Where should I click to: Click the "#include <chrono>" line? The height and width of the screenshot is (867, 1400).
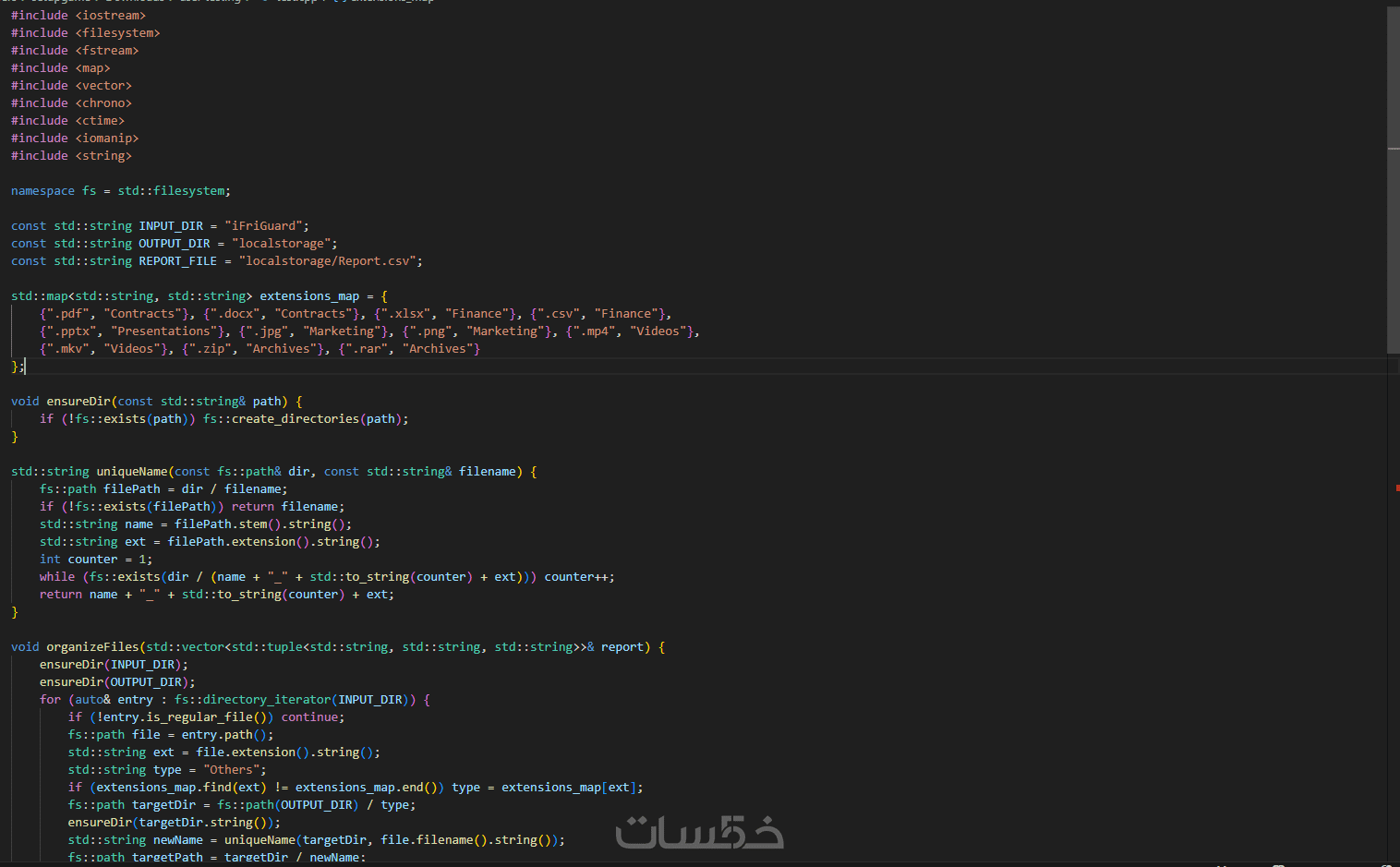point(71,103)
